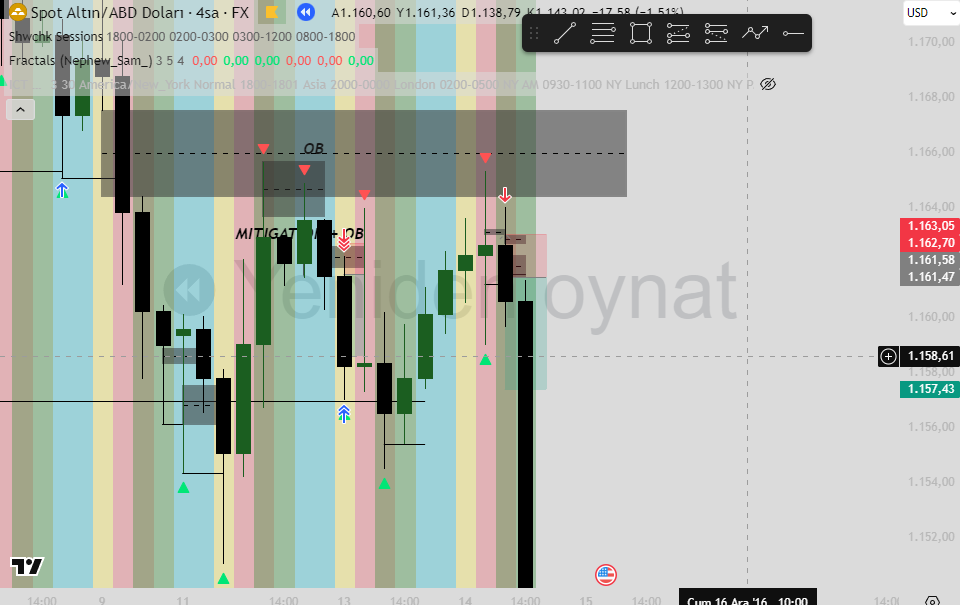This screenshot has height=605, width=960.
Task: Pick the Fib tool with rising dotted diagonal
Action: pyautogui.click(x=678, y=33)
